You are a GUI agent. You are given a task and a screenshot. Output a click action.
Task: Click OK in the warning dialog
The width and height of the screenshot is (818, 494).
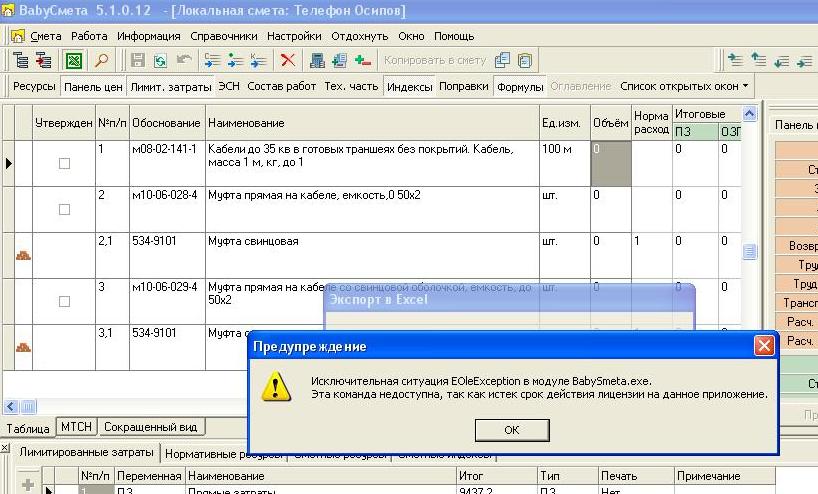[512, 430]
